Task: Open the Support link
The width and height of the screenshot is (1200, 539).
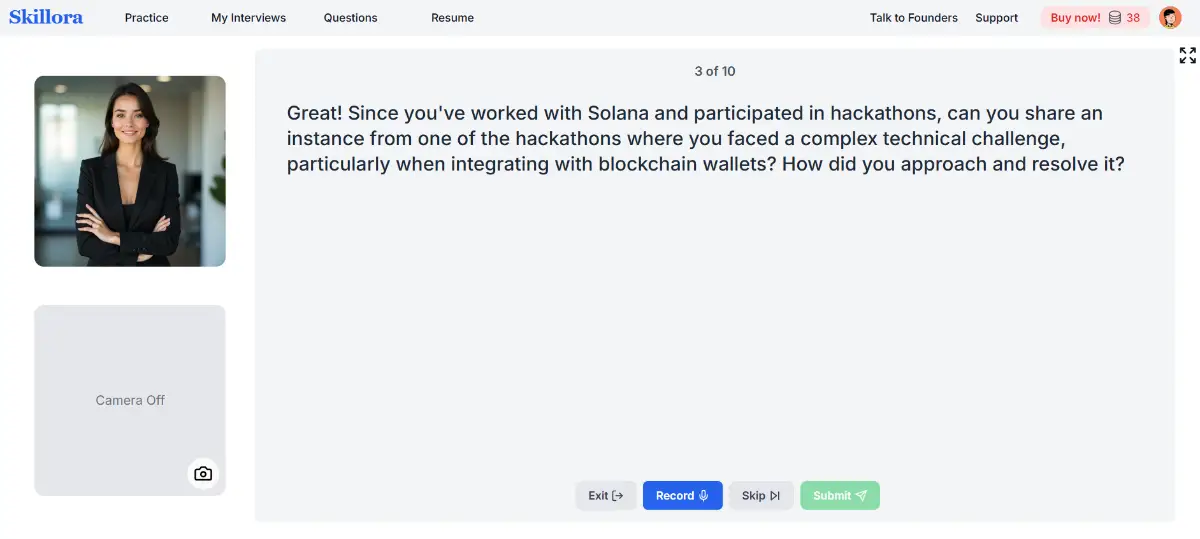Action: click(996, 18)
